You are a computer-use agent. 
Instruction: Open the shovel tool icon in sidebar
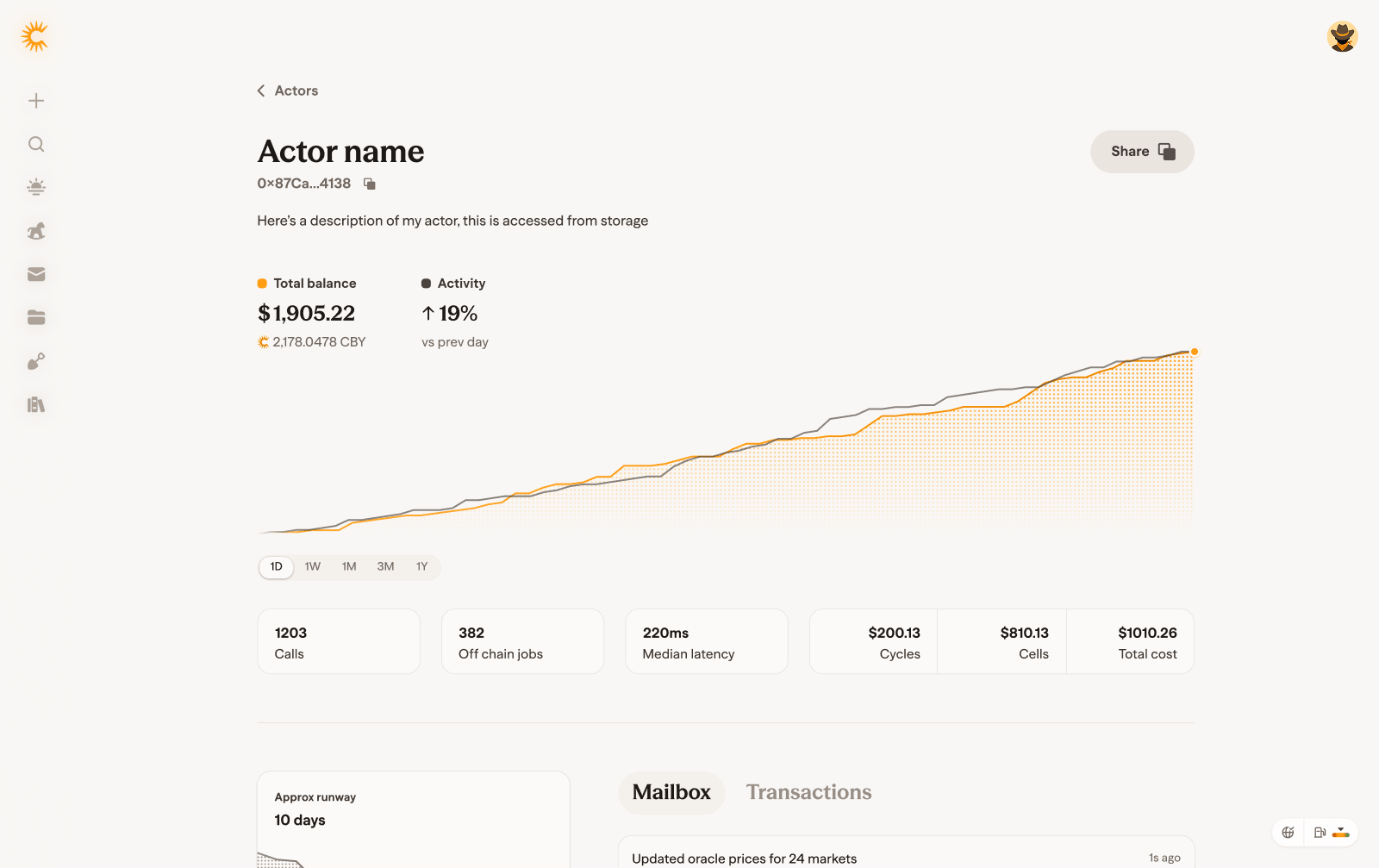click(x=36, y=361)
